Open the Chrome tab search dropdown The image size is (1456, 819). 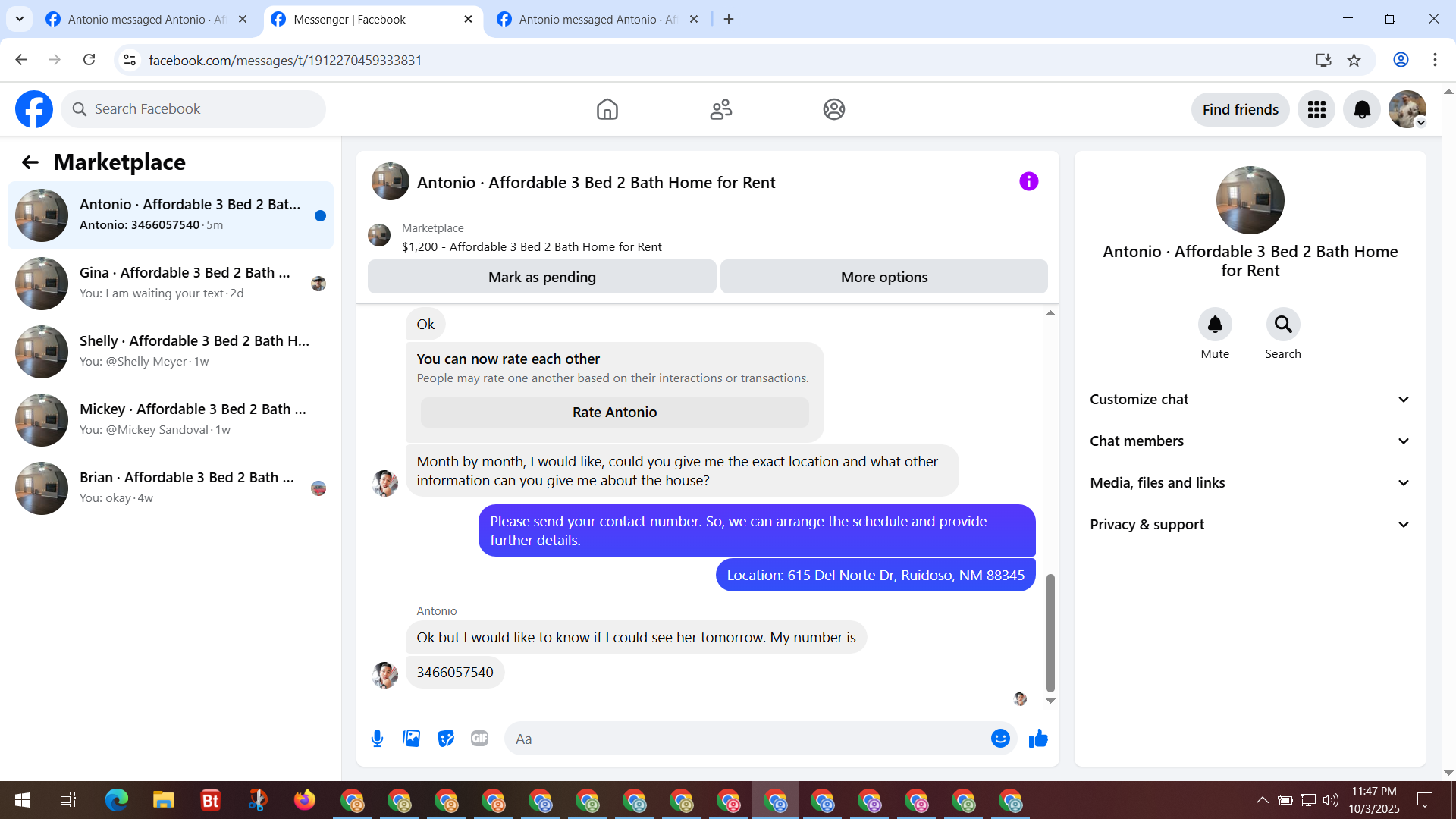click(20, 19)
